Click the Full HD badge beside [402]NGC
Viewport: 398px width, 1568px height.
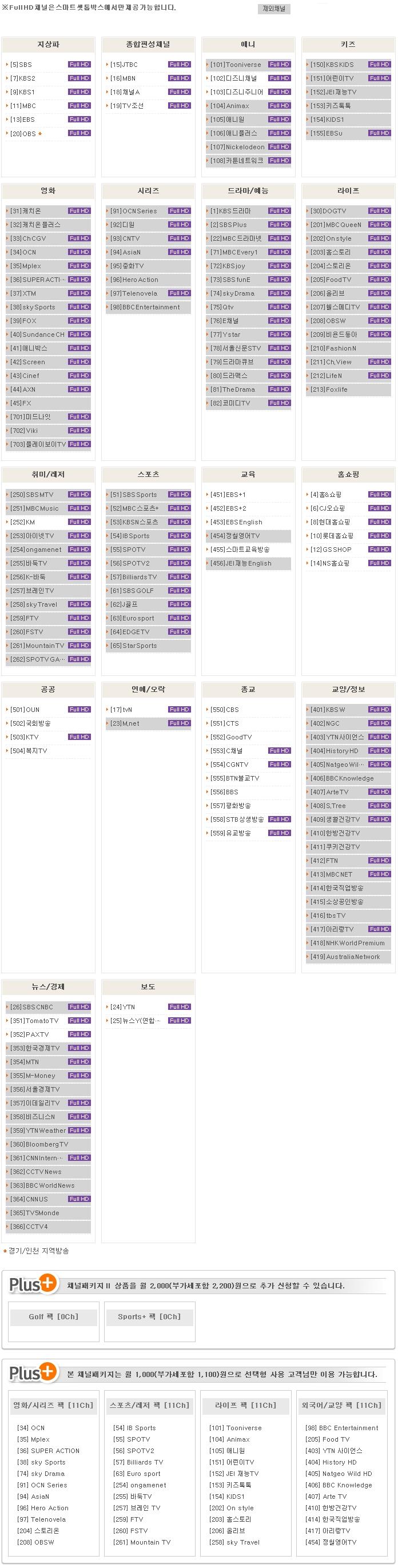tap(379, 724)
